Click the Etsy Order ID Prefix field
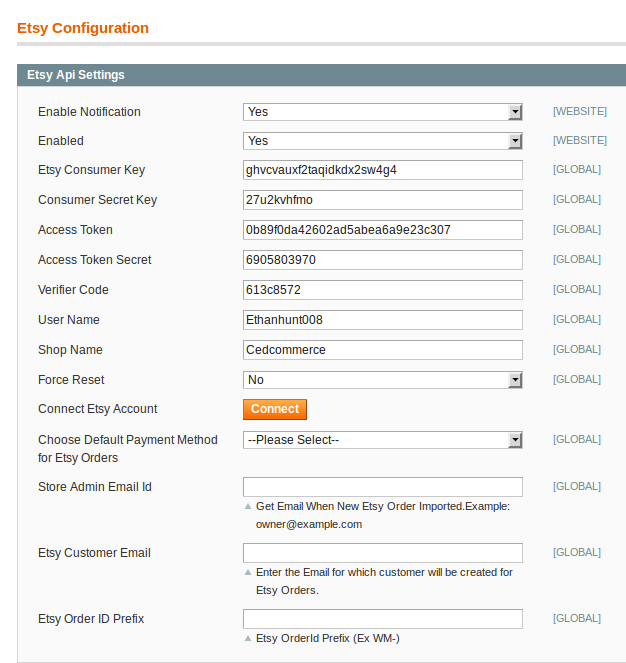This screenshot has width=626, height=663. (383, 619)
